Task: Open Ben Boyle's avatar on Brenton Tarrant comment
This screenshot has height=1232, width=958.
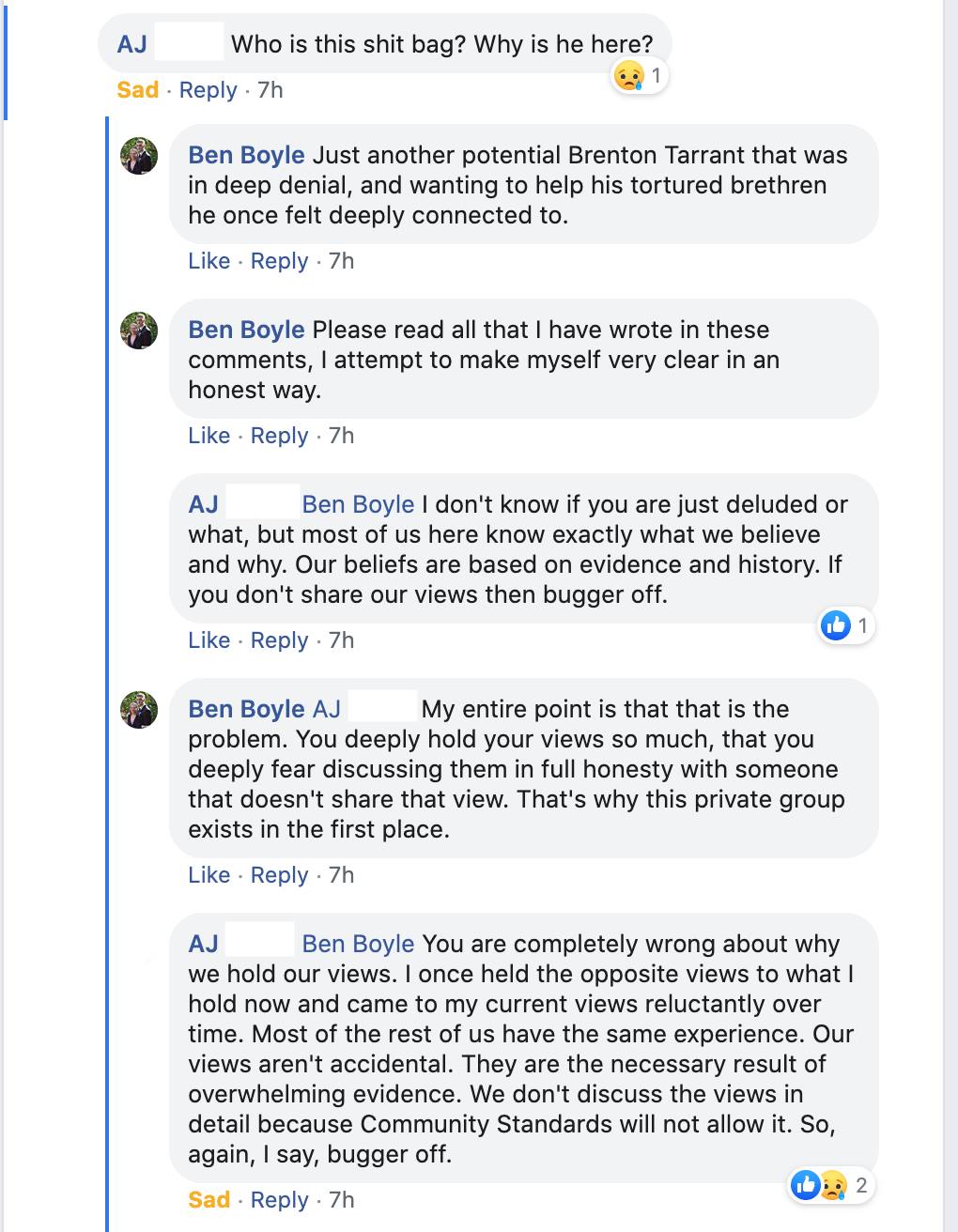Action: (x=139, y=156)
